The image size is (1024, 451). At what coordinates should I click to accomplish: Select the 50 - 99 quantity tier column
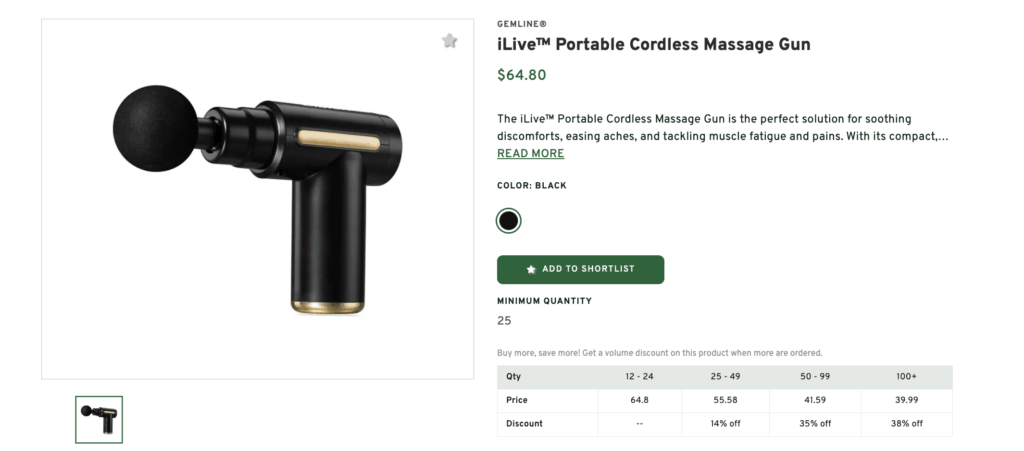[814, 377]
